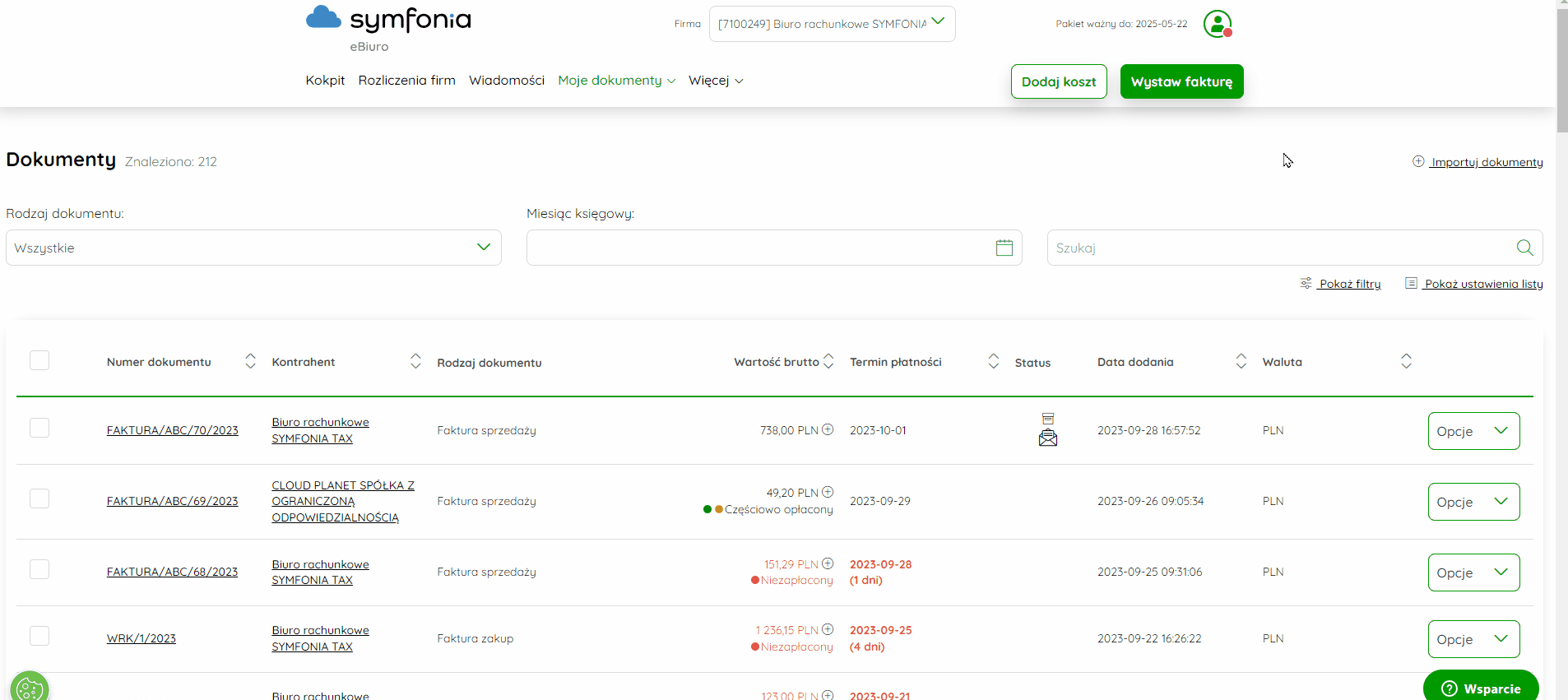
Task: Open the cookie settings icon
Action: (30, 688)
